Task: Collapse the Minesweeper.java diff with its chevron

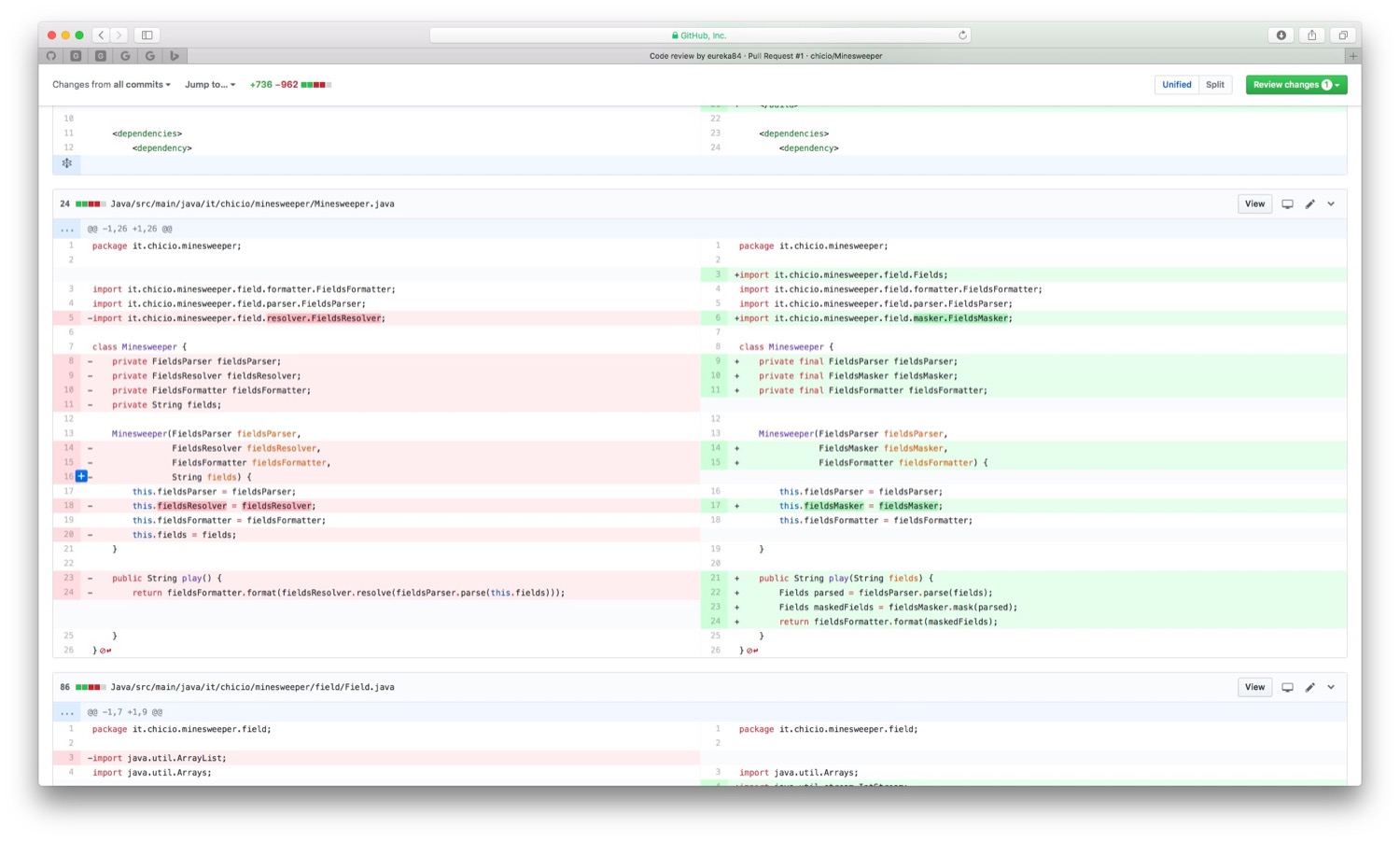Action: tap(1331, 203)
